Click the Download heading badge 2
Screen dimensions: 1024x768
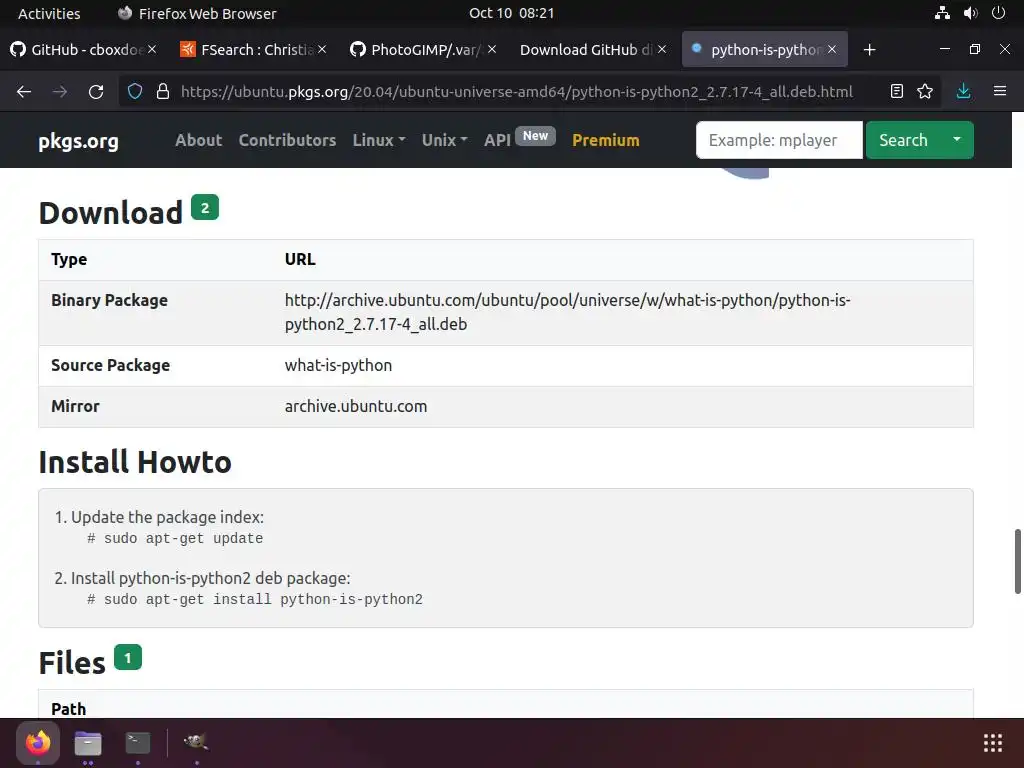pyautogui.click(x=204, y=208)
